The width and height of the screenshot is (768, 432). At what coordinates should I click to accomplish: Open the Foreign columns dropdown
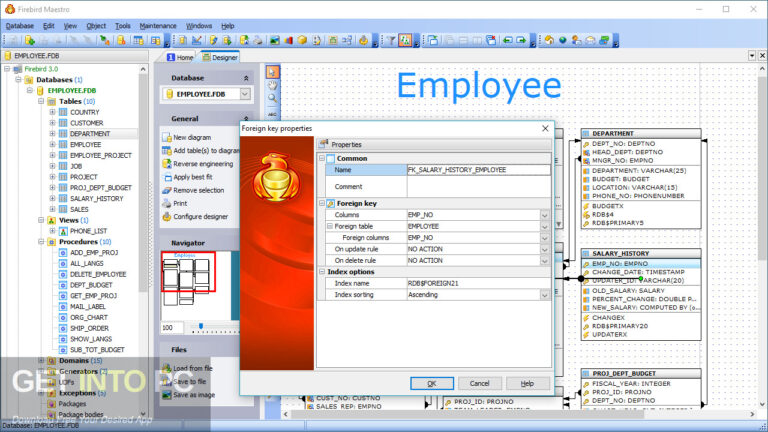pos(545,238)
